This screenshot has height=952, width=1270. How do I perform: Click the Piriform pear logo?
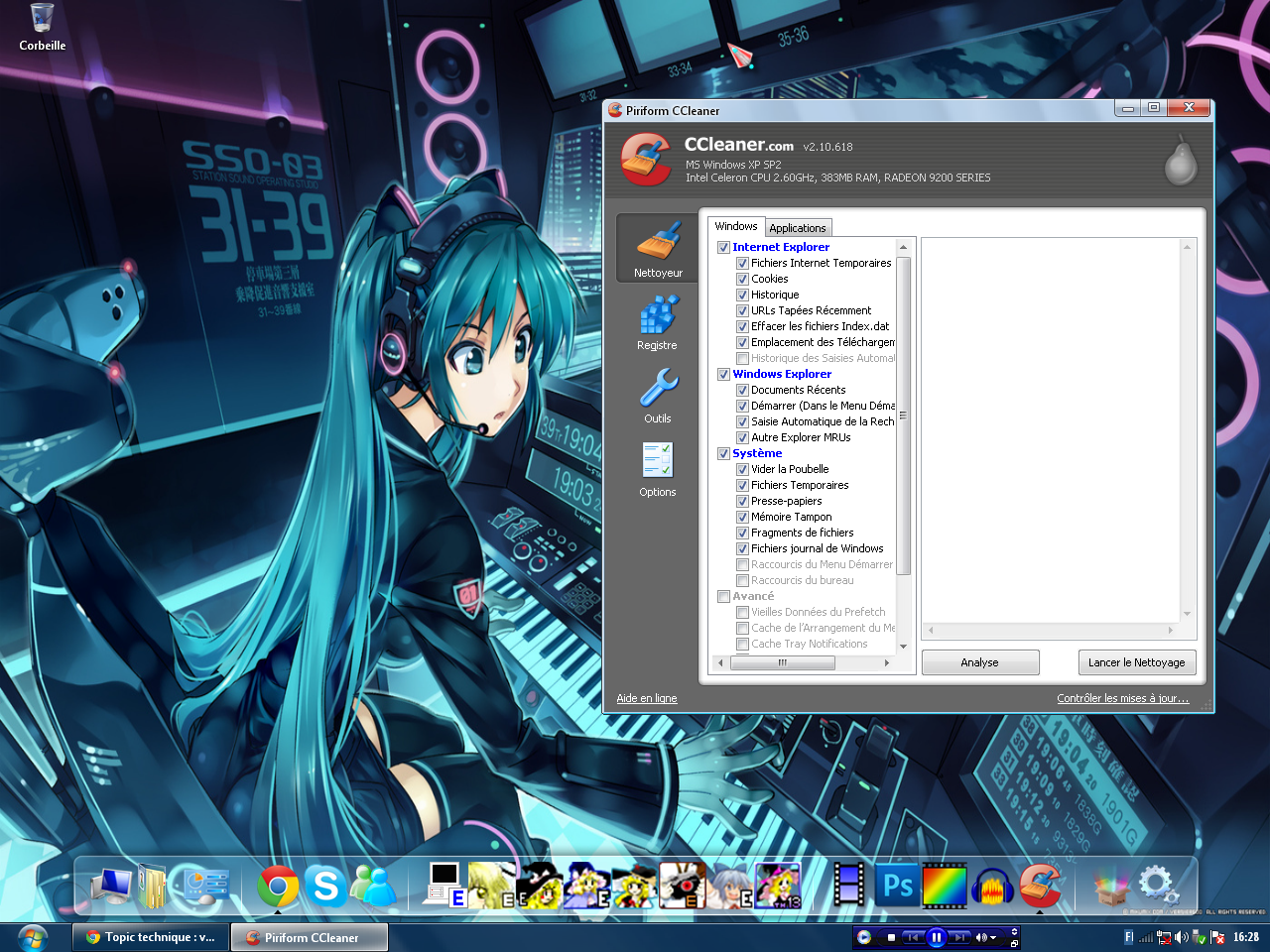click(x=1180, y=160)
